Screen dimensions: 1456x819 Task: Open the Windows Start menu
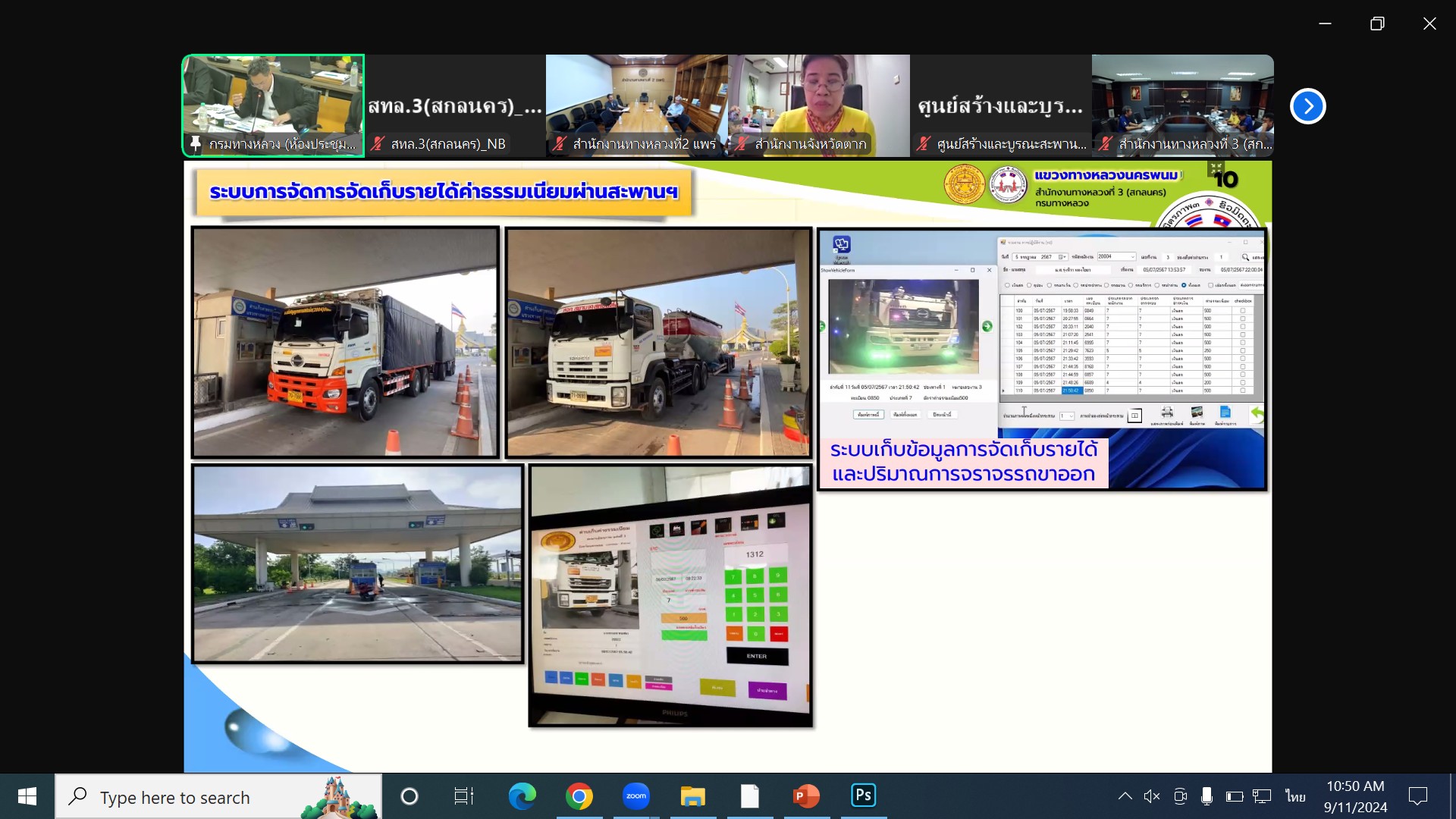coord(27,796)
